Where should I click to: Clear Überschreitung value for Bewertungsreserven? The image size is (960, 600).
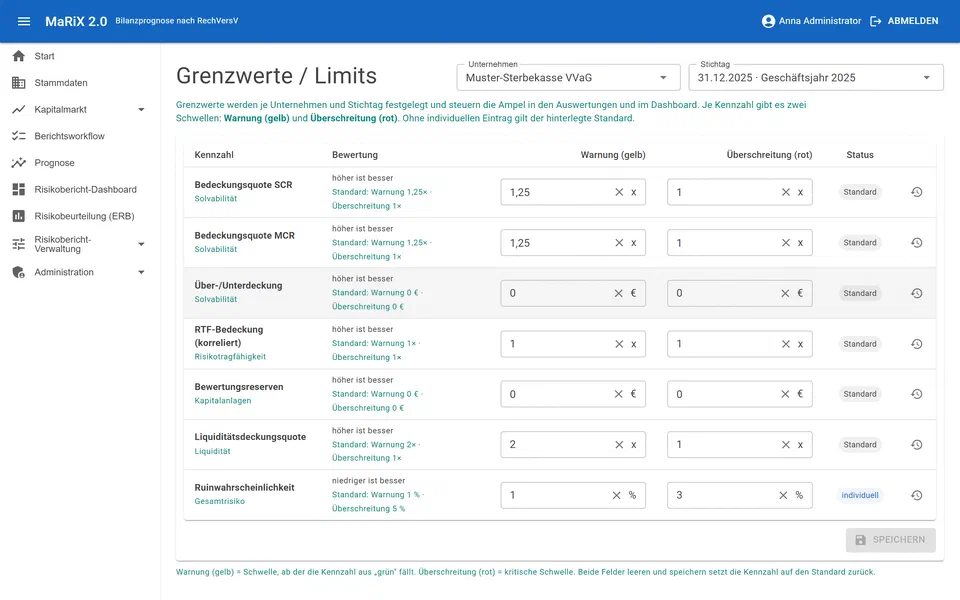coord(785,394)
